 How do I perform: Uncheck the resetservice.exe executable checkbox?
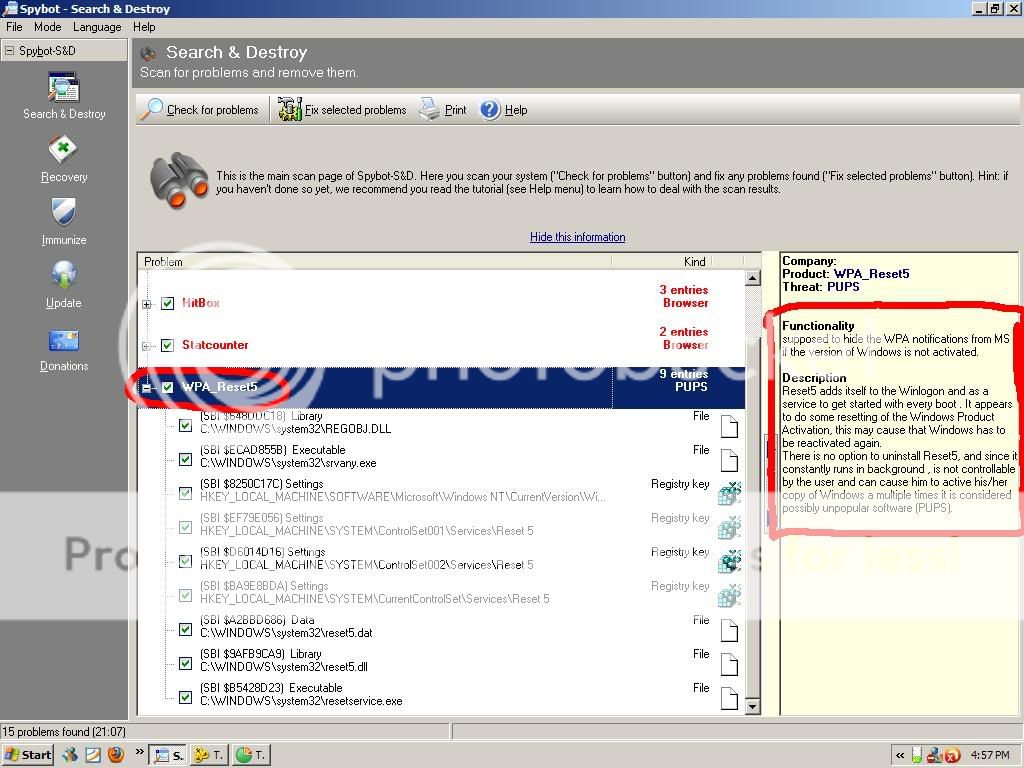(185, 697)
